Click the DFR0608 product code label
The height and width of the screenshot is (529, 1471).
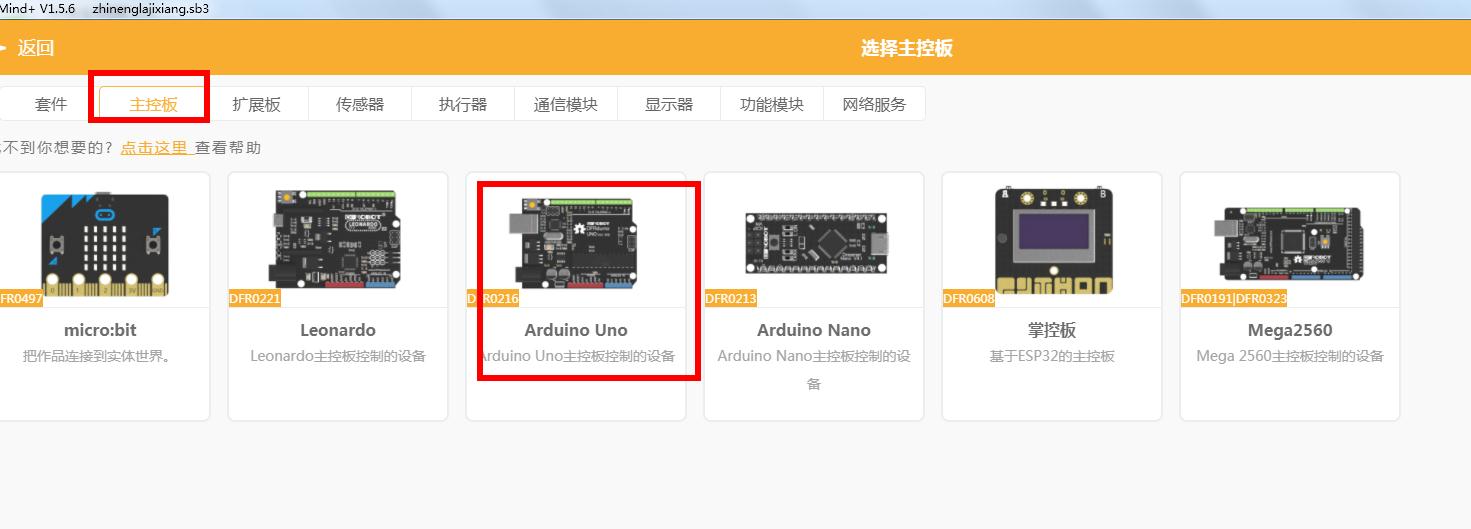(x=969, y=299)
